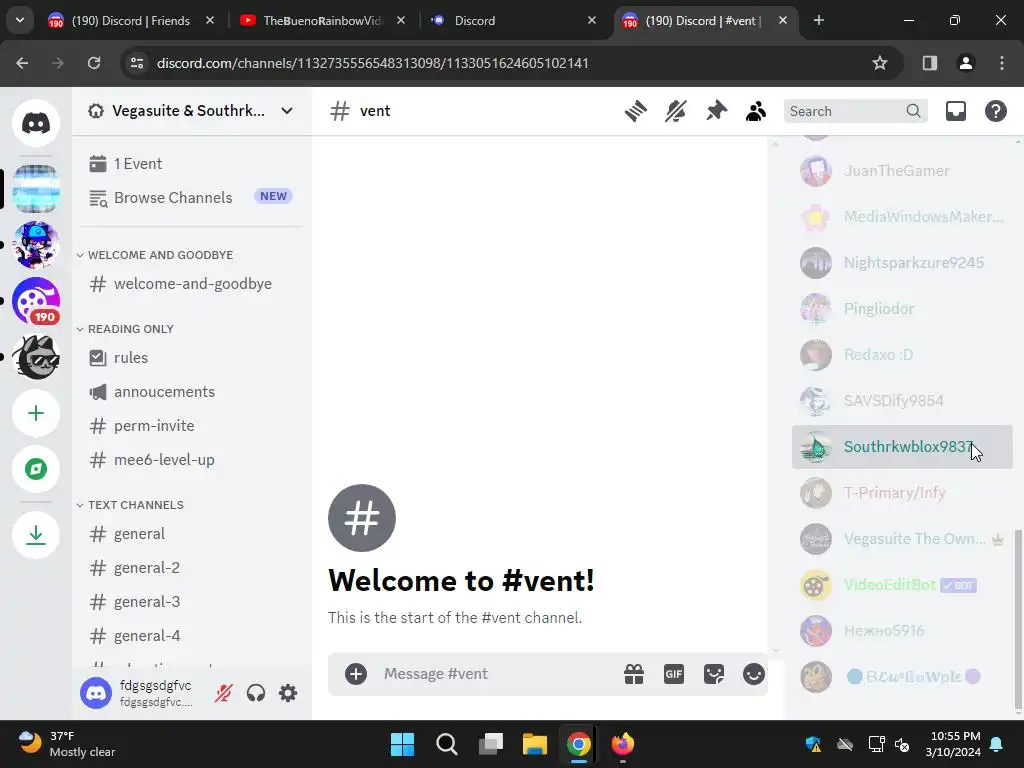Add a server with plus icon
This screenshot has width=1024, height=768.
click(x=36, y=413)
